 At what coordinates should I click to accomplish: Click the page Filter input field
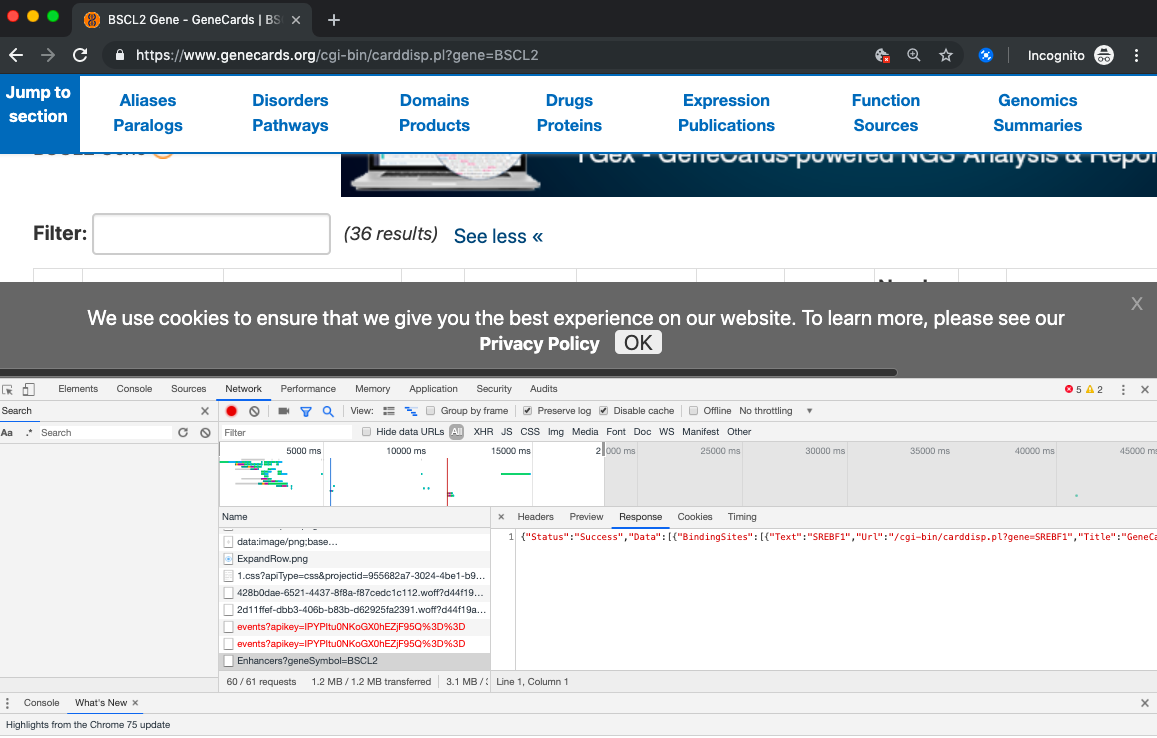(x=211, y=234)
